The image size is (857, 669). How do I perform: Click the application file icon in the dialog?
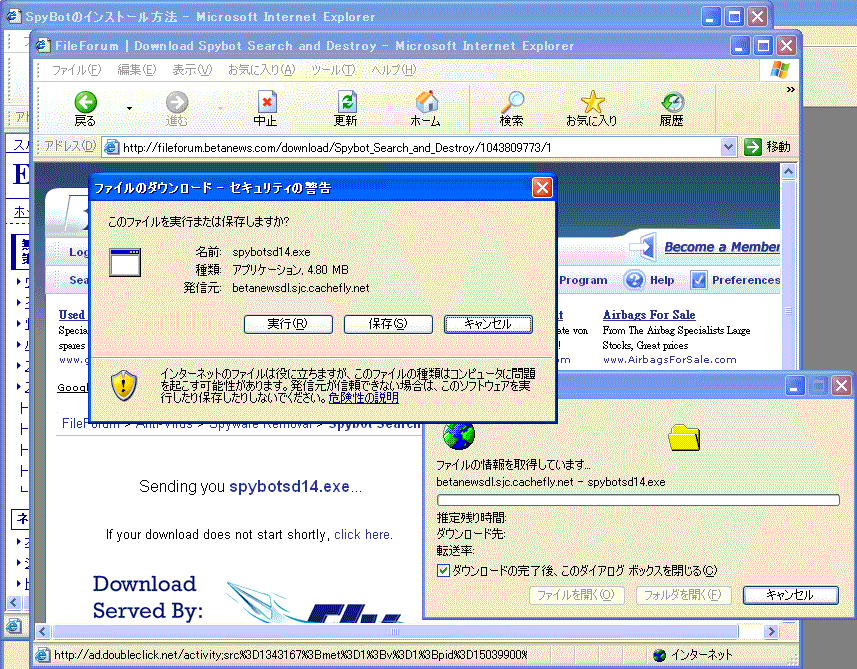pos(125,262)
